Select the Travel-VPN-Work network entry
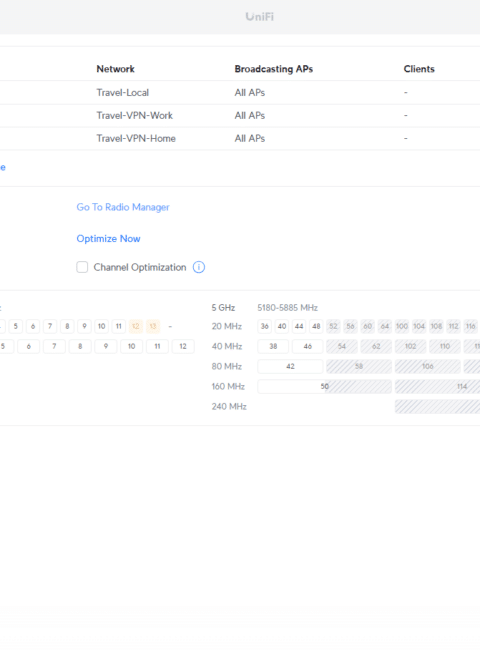This screenshot has height=650, width=480. point(135,115)
